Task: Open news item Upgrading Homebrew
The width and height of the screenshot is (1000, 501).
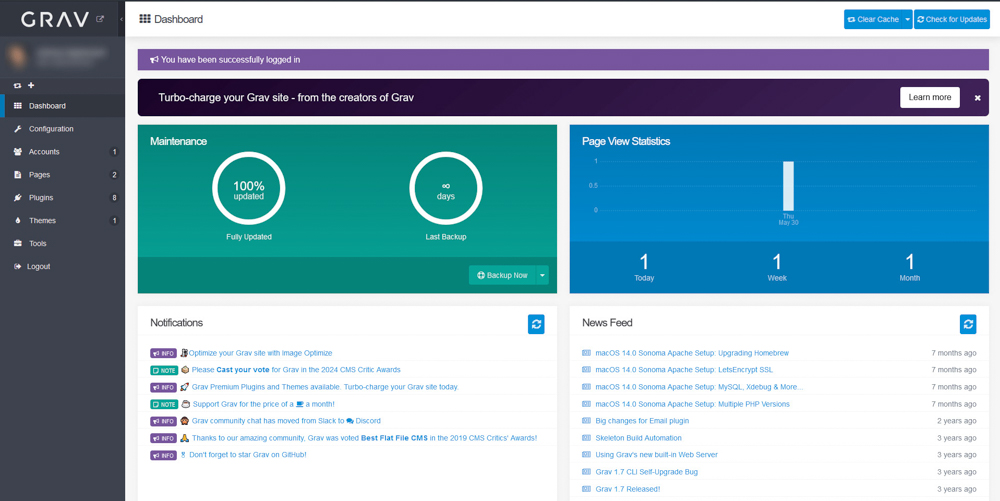Action: (x=692, y=353)
